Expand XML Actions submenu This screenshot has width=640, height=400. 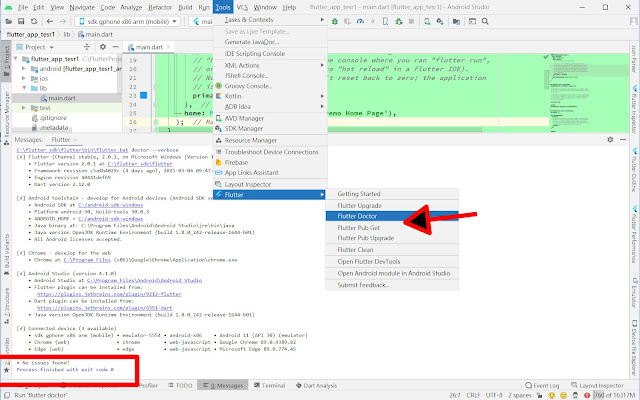pyautogui.click(x=270, y=65)
